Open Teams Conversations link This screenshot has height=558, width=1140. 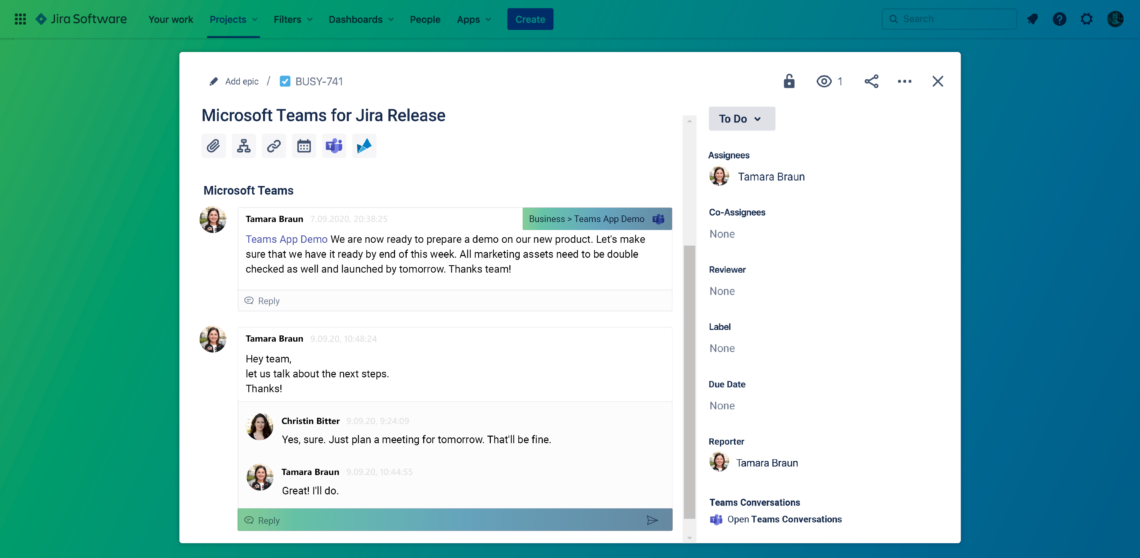[784, 519]
